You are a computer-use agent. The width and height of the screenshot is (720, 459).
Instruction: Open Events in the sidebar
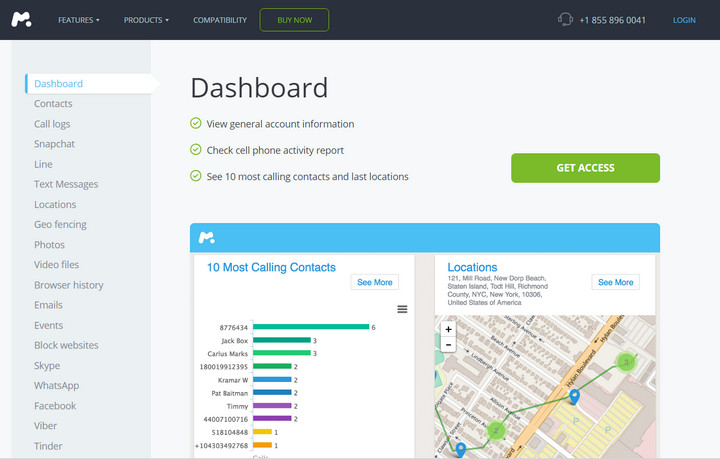(48, 325)
